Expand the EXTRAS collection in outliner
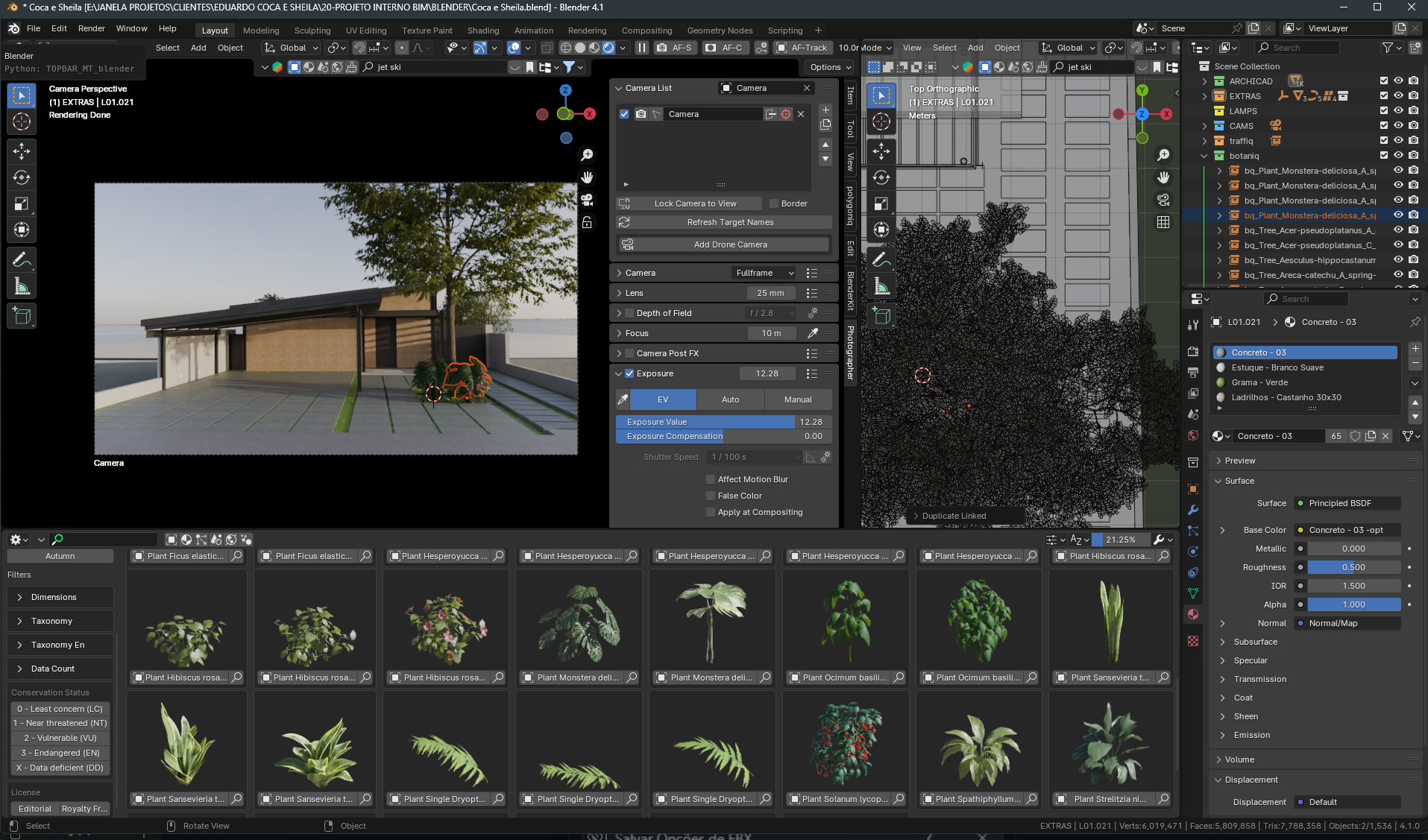This screenshot has height=840, width=1428. click(x=1204, y=96)
